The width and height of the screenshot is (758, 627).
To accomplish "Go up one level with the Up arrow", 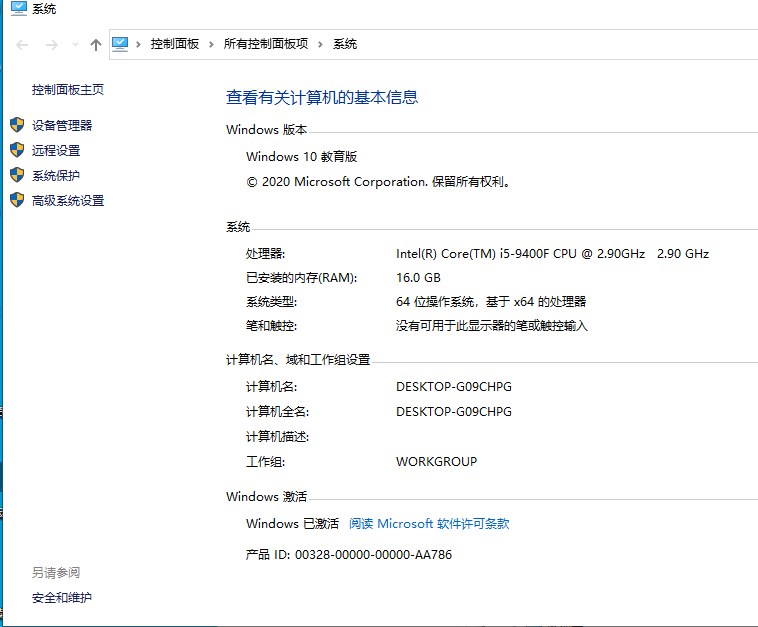I will point(96,44).
